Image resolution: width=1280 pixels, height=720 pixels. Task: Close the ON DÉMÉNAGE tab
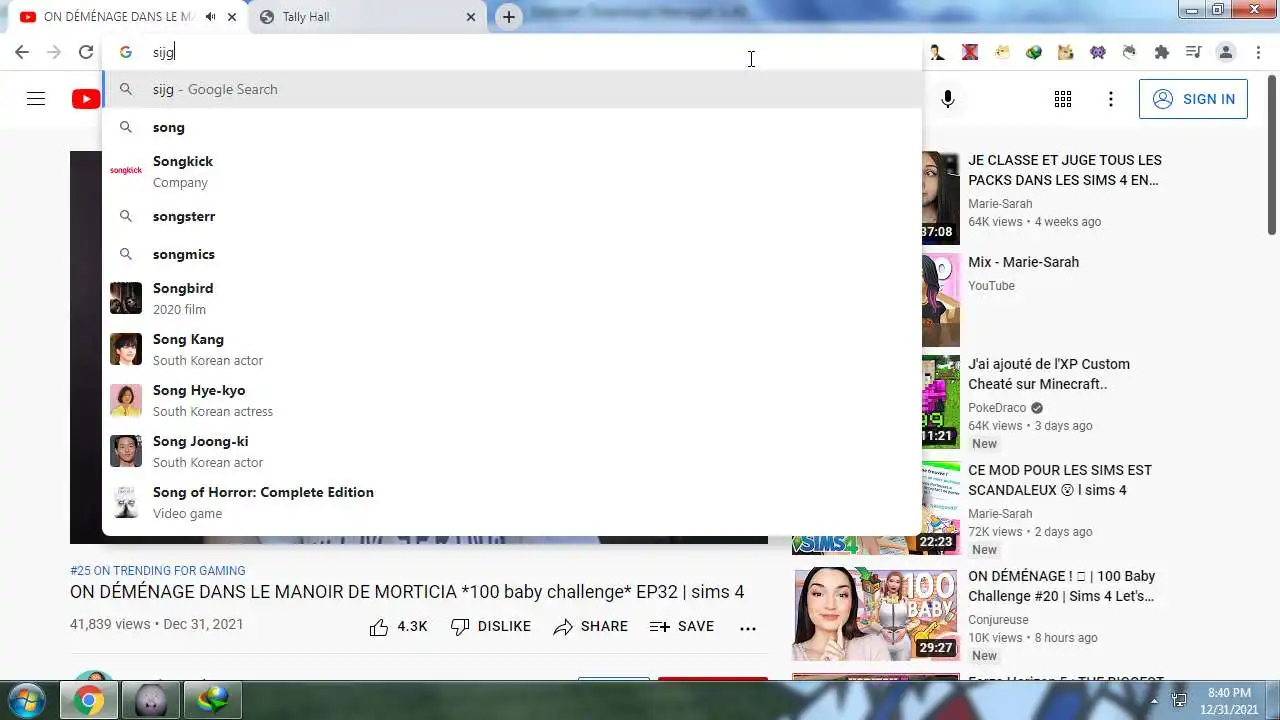click(232, 17)
